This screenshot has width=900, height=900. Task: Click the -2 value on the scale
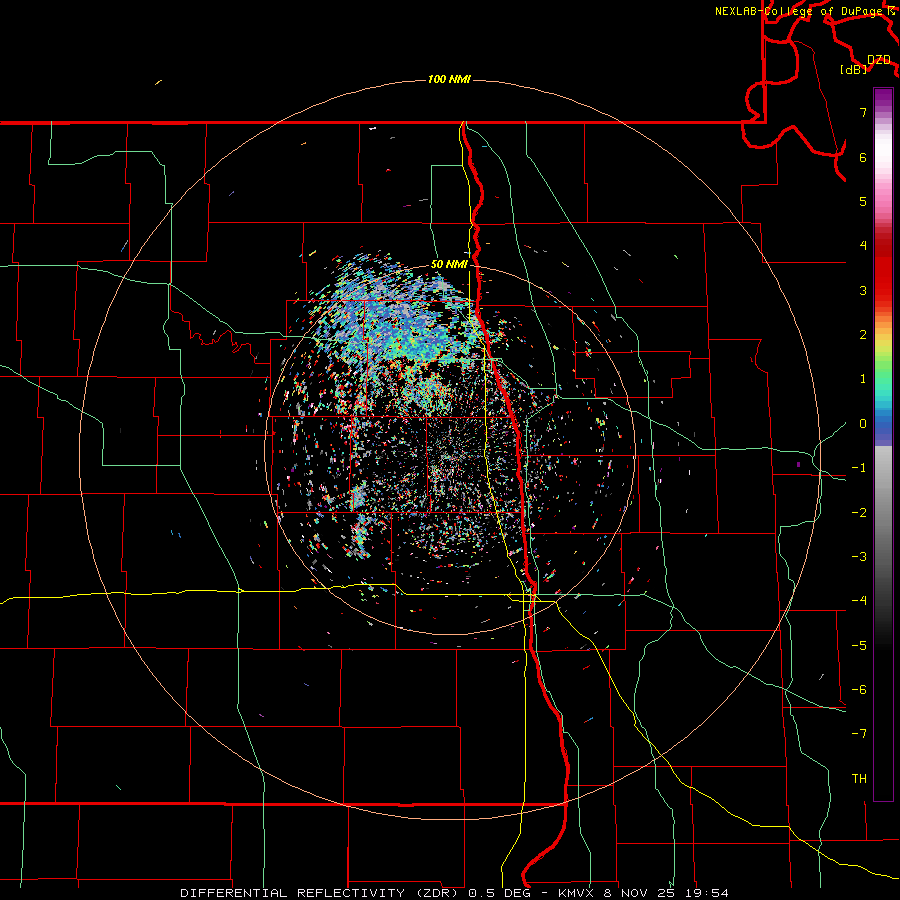coord(859,513)
